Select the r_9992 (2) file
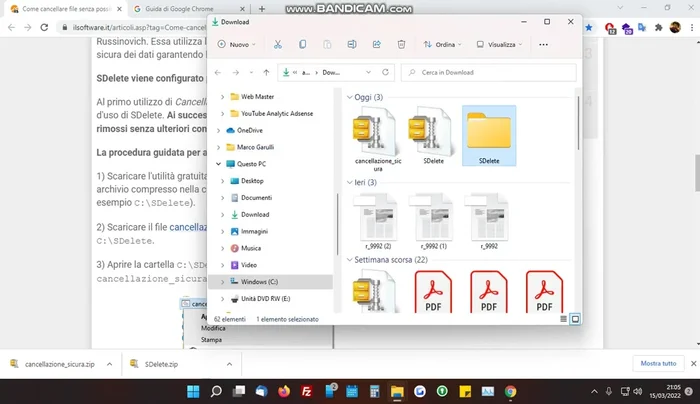 tap(378, 221)
